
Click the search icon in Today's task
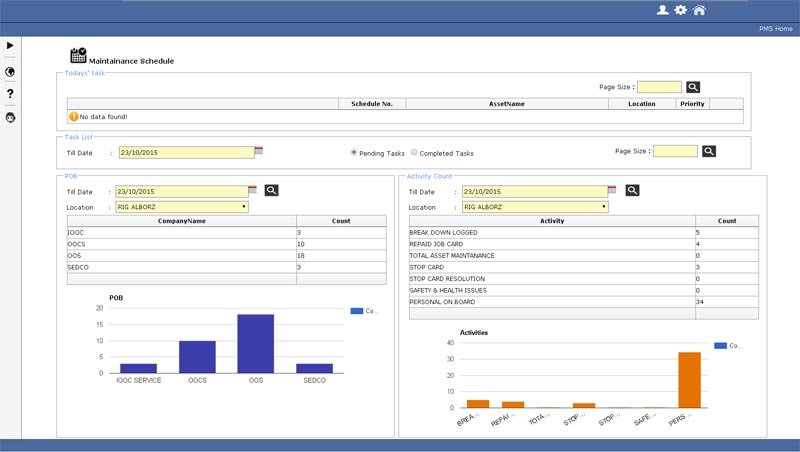[693, 87]
